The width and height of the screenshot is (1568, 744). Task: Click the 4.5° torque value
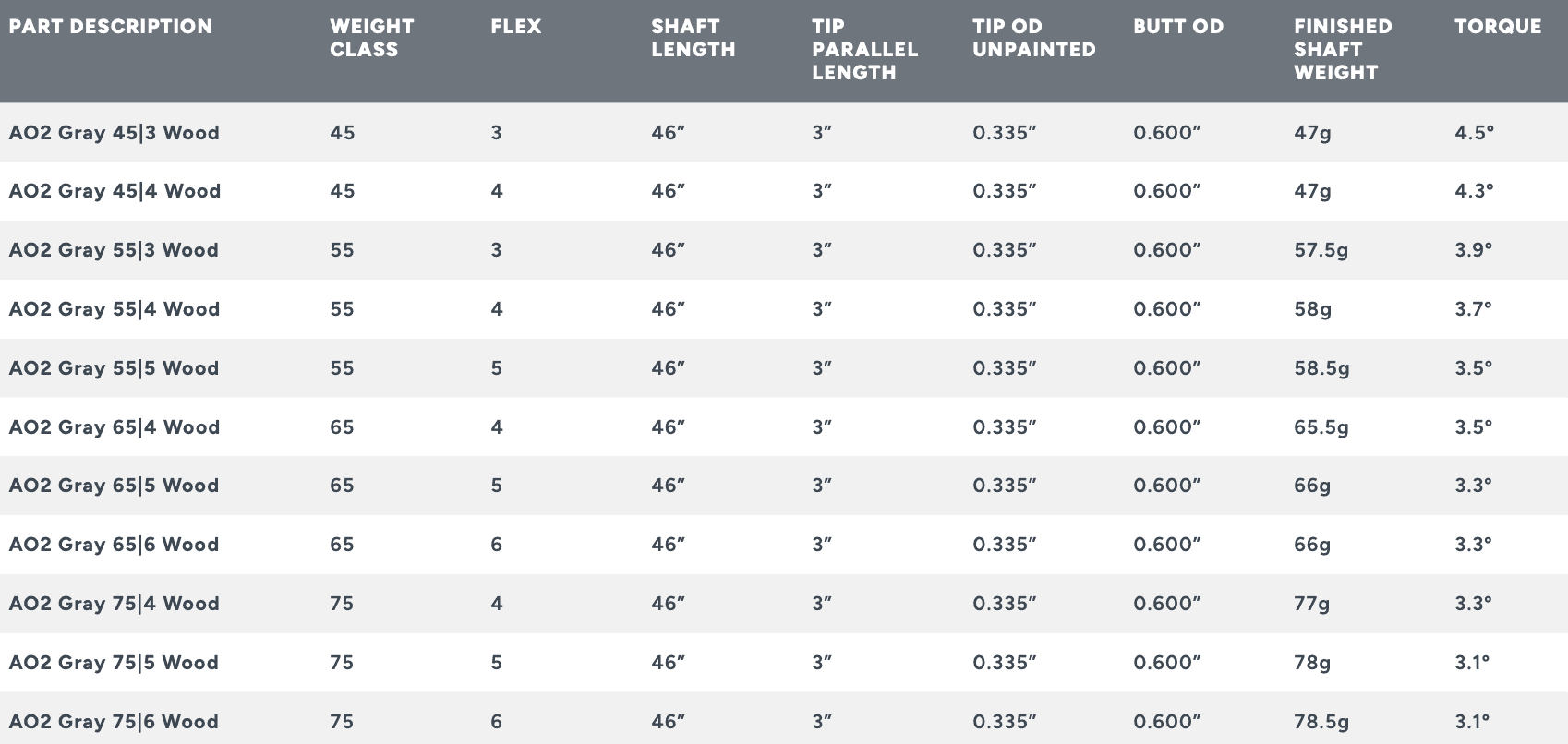[x=1474, y=133]
